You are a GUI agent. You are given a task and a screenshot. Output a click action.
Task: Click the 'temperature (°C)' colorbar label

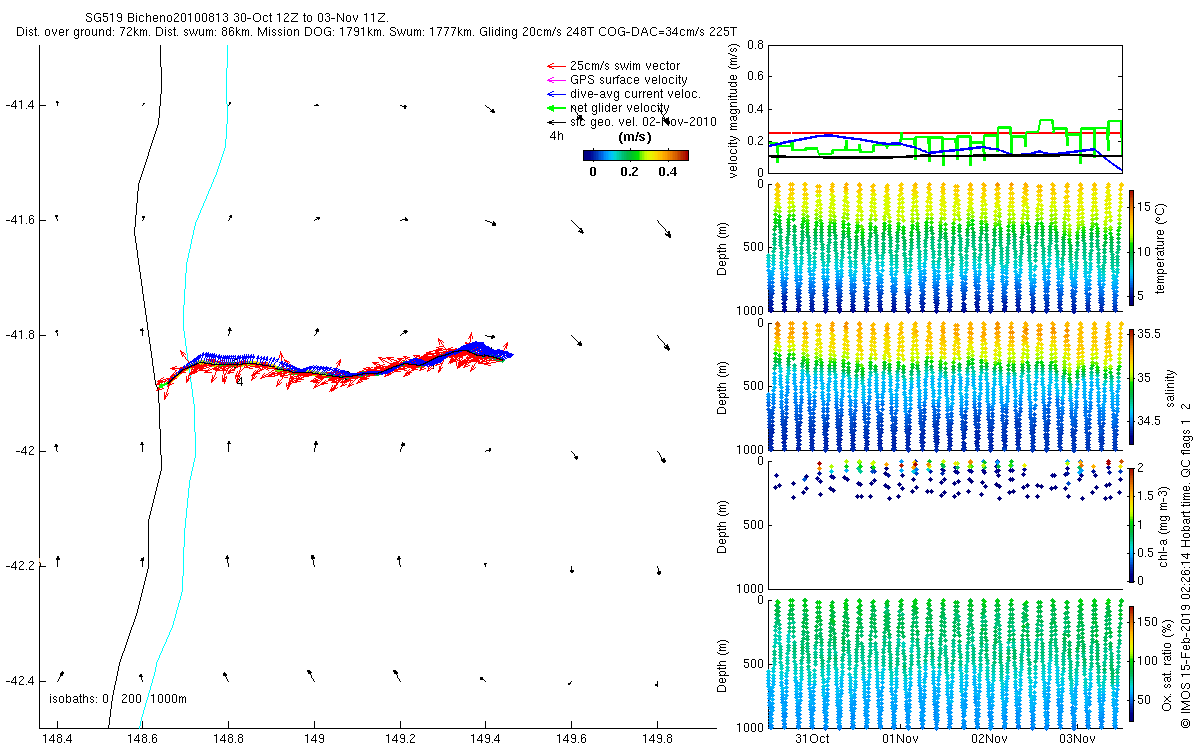click(x=1161, y=247)
